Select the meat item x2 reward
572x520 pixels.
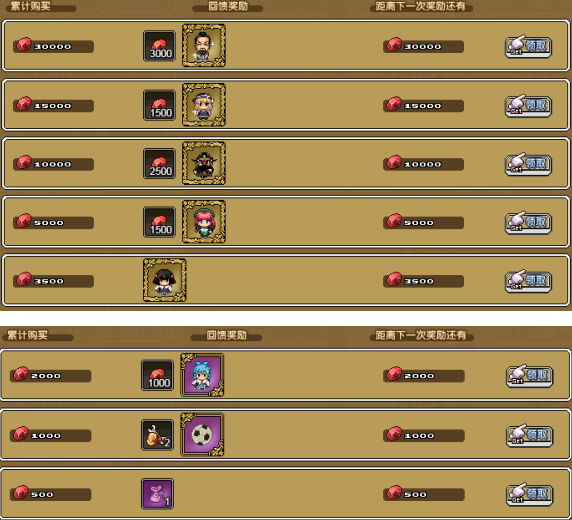pyautogui.click(x=158, y=435)
